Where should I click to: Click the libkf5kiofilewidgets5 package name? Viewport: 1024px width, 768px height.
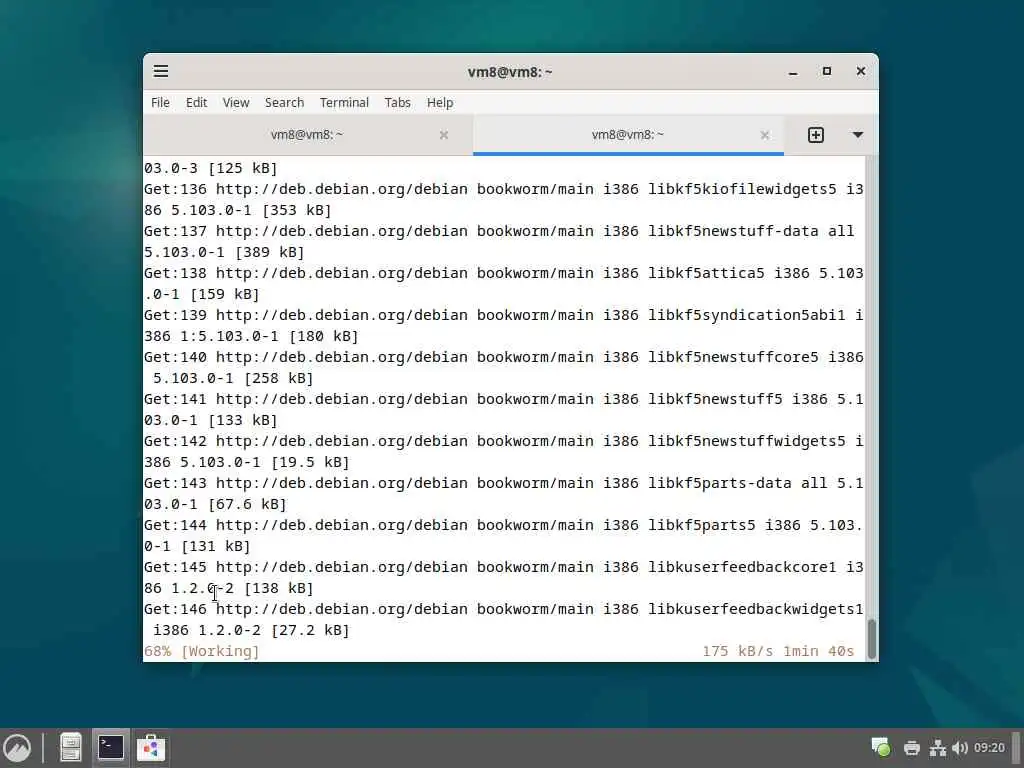tap(742, 189)
